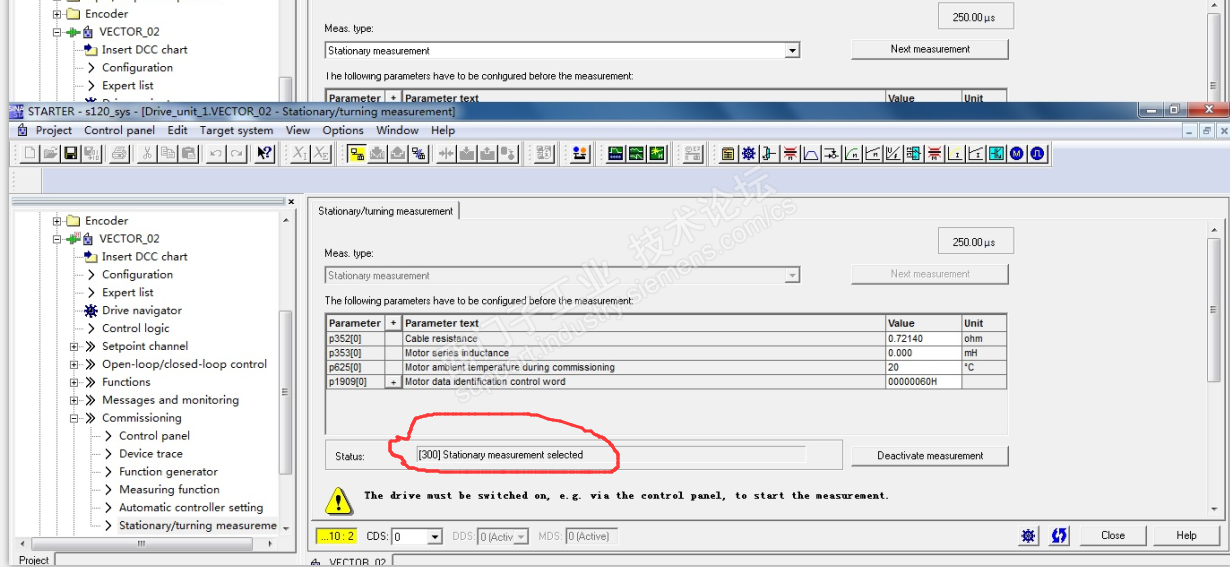Click Next measurement in background window
This screenshot has height=567, width=1230.
pyautogui.click(x=930, y=49)
